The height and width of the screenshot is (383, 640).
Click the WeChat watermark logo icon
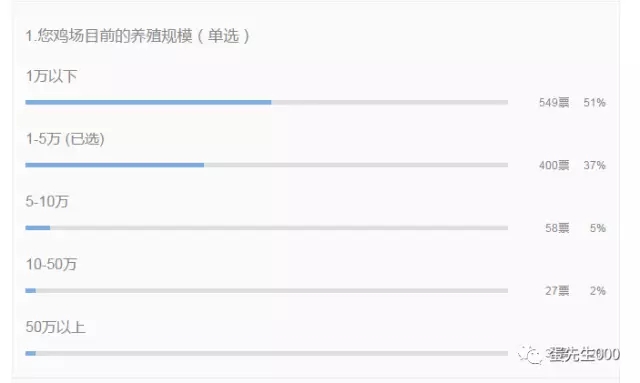click(x=531, y=355)
